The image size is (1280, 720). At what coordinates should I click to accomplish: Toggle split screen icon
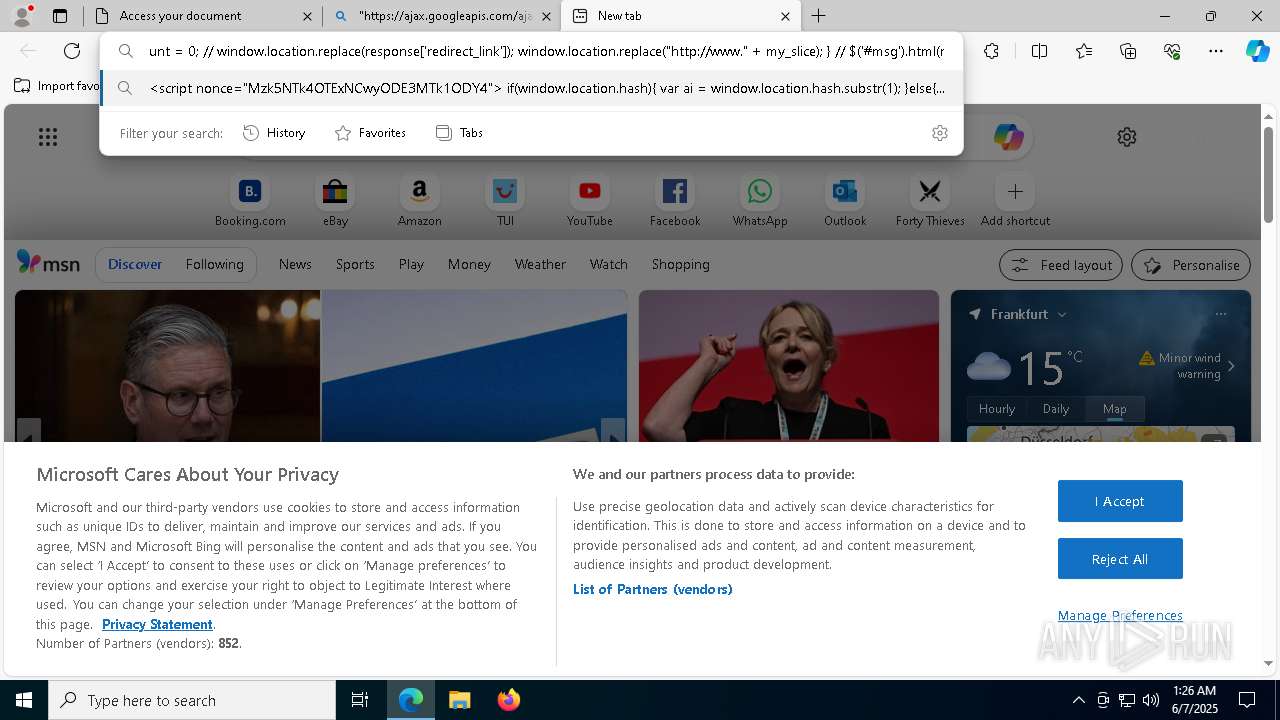1039,51
